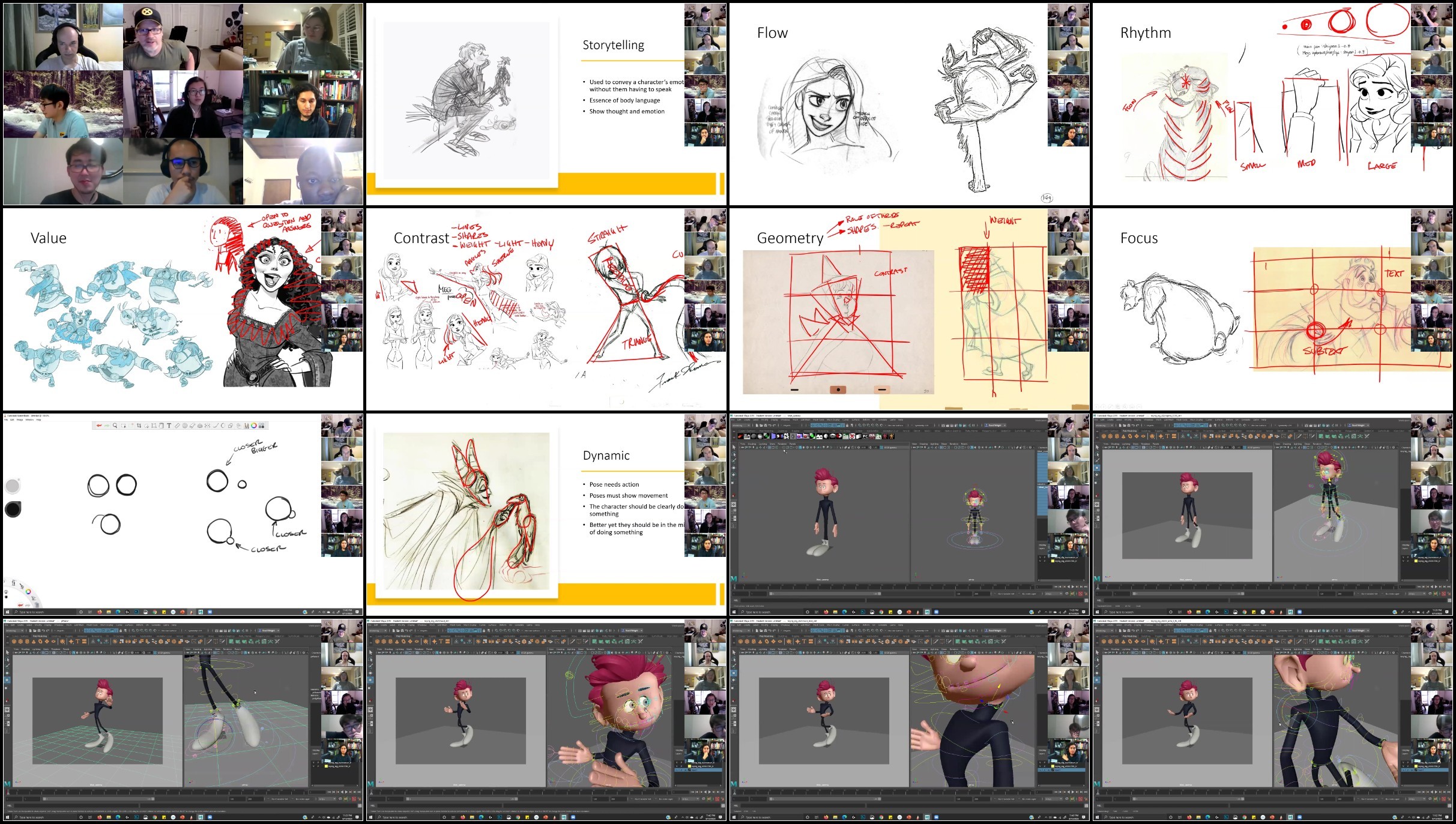Select Maya Rotate tool, first Maya frame
The image size is (1456, 824).
tap(734, 475)
